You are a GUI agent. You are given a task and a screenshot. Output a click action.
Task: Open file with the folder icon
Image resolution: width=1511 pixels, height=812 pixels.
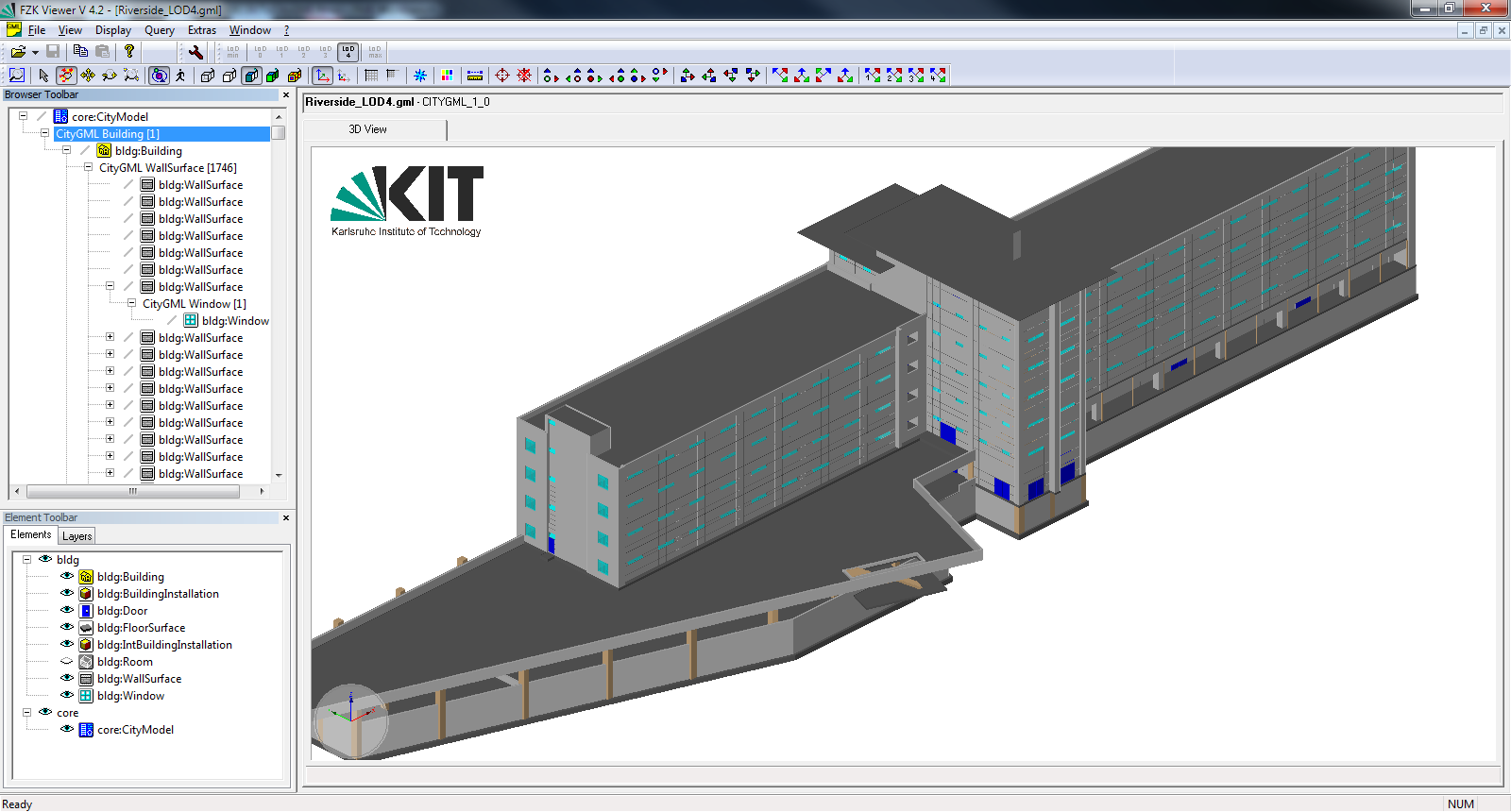pos(17,52)
